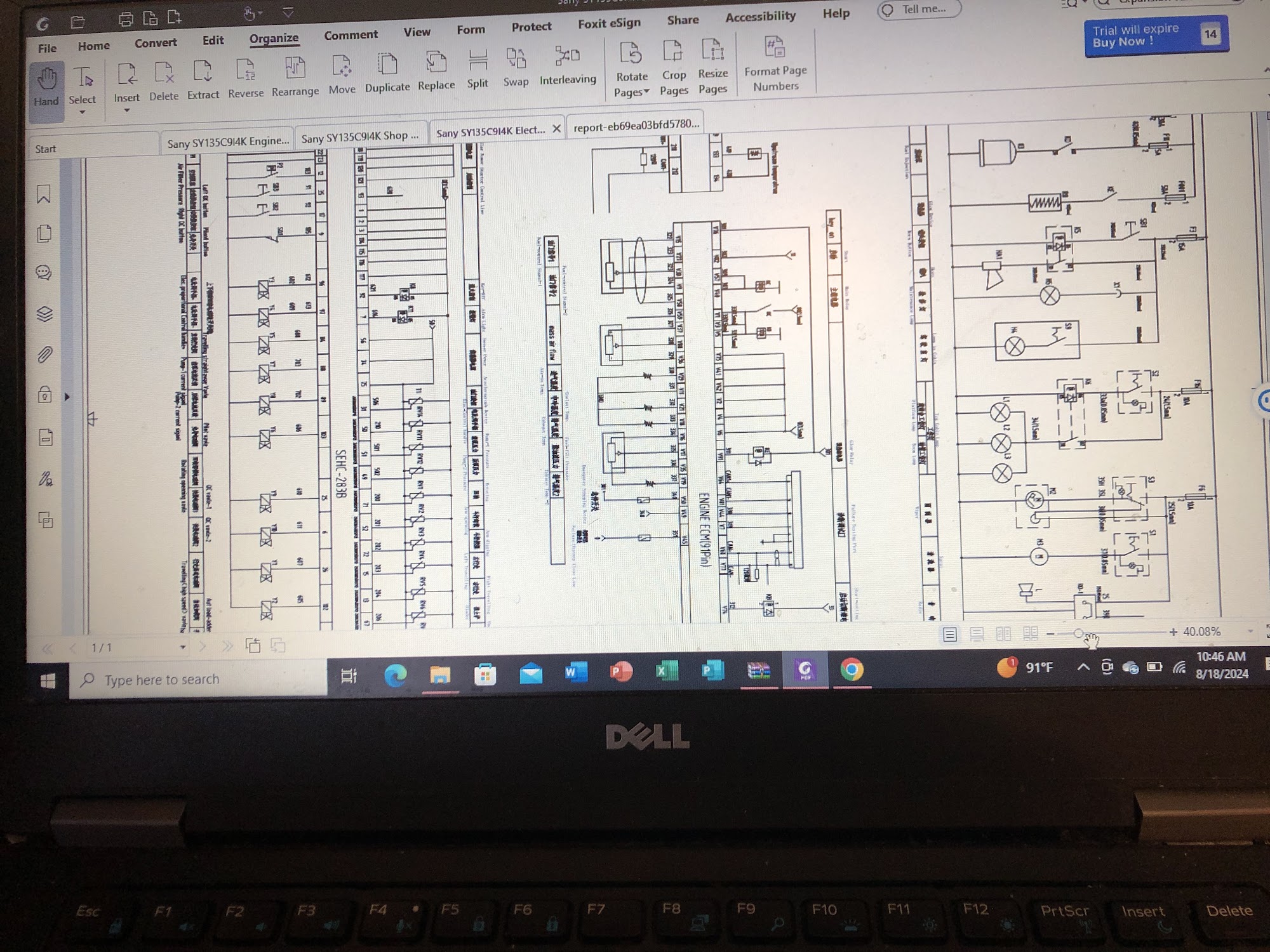Open the page number dropdown
The width and height of the screenshot is (1270, 952).
pos(183,647)
